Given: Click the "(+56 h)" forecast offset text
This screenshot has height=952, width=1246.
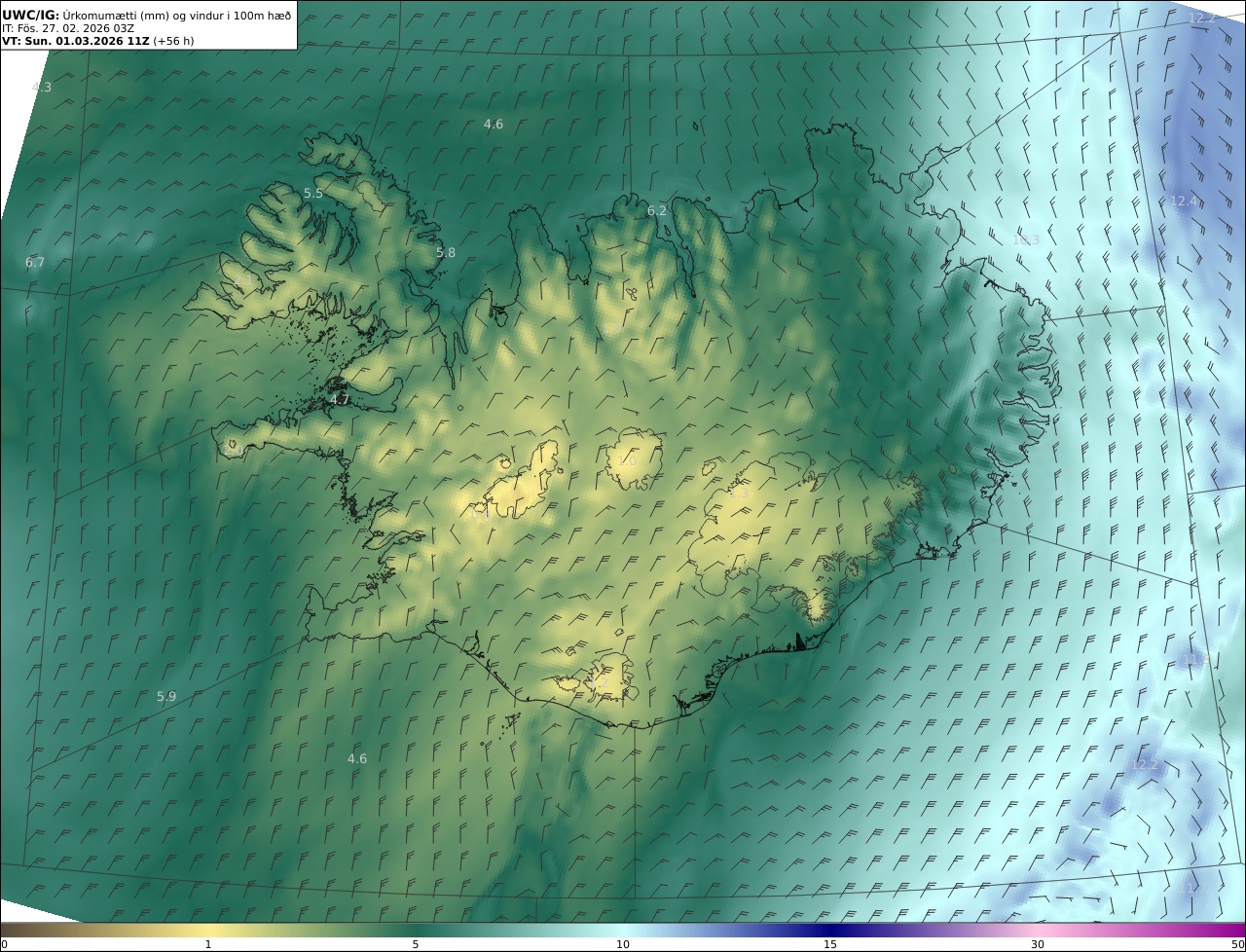Looking at the screenshot, I should coord(174,41).
